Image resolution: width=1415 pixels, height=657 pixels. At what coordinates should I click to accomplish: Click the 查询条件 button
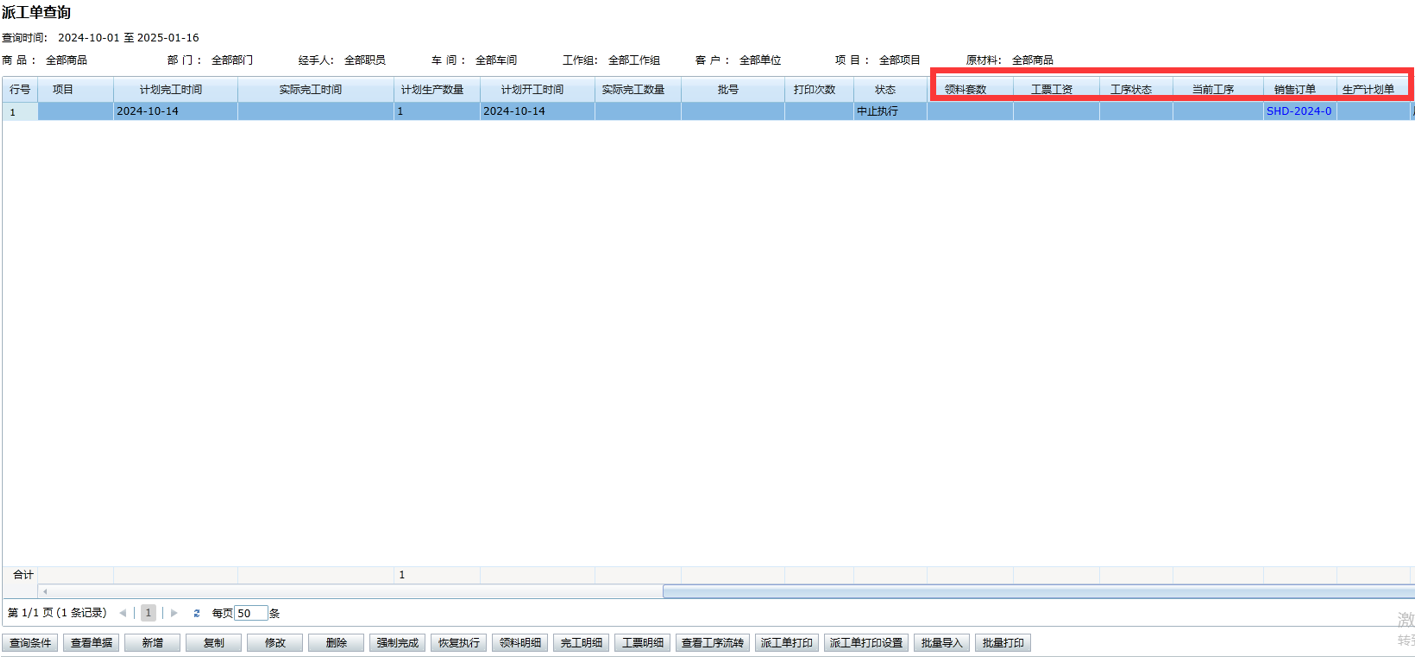click(x=30, y=643)
